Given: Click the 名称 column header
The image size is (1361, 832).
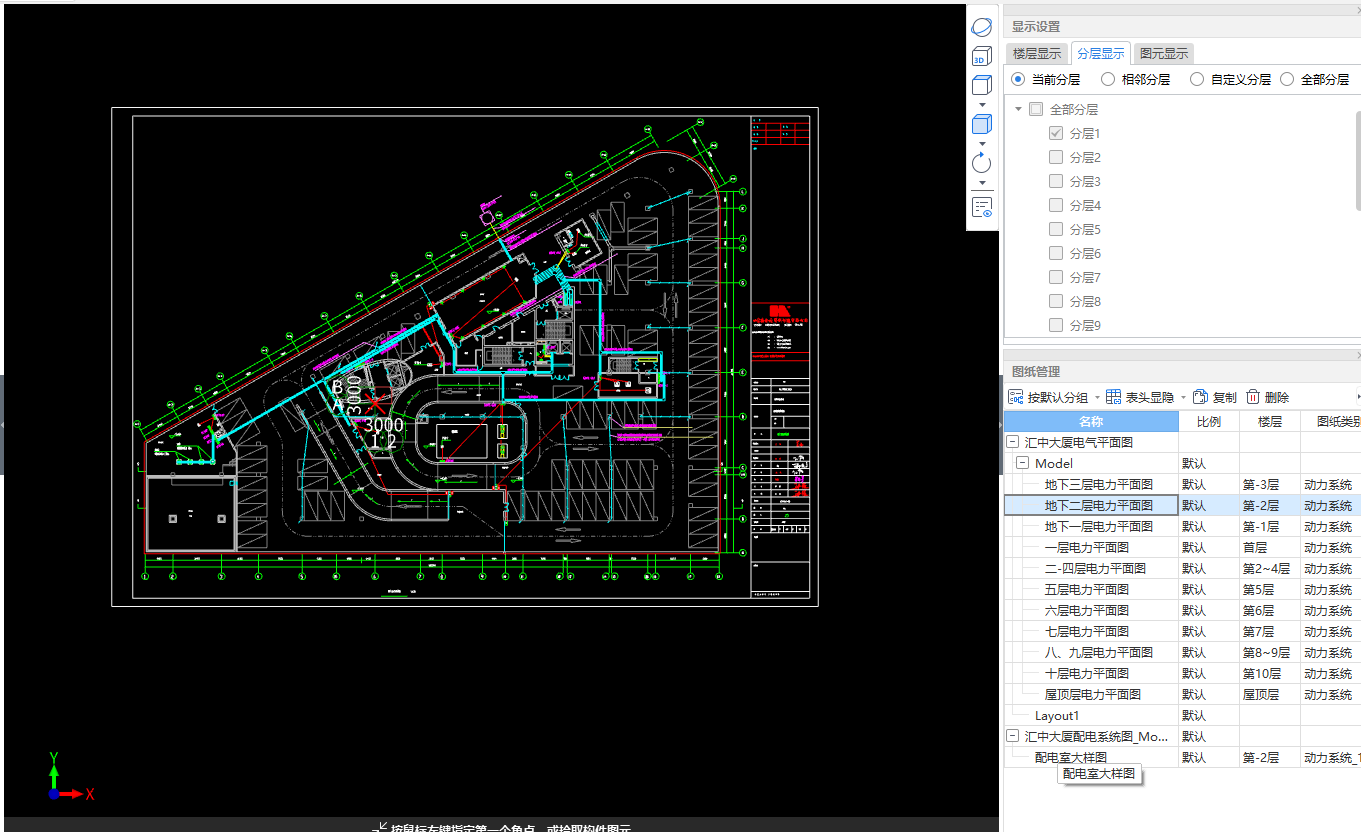Looking at the screenshot, I should point(1091,422).
